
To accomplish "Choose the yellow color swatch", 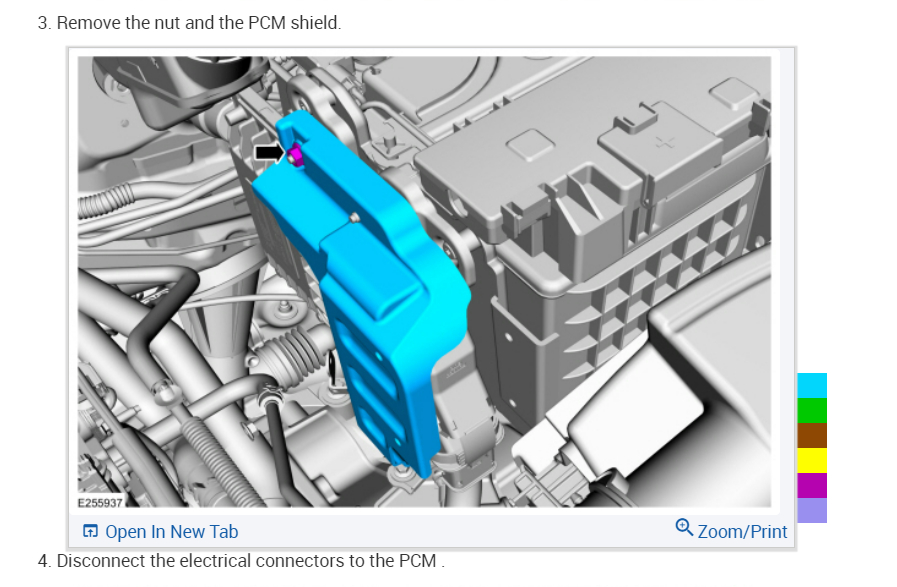I will click(x=812, y=460).
